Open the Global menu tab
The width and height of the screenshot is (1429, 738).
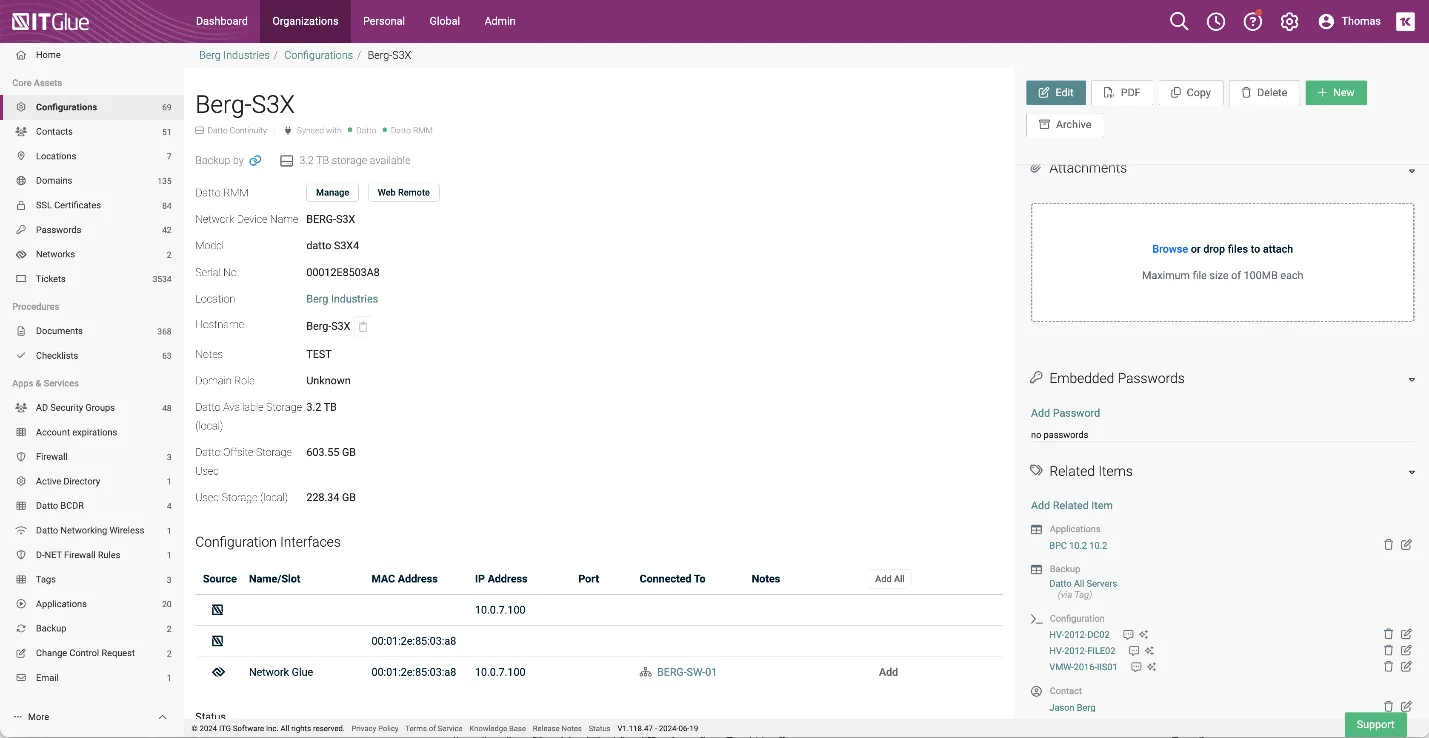point(444,21)
